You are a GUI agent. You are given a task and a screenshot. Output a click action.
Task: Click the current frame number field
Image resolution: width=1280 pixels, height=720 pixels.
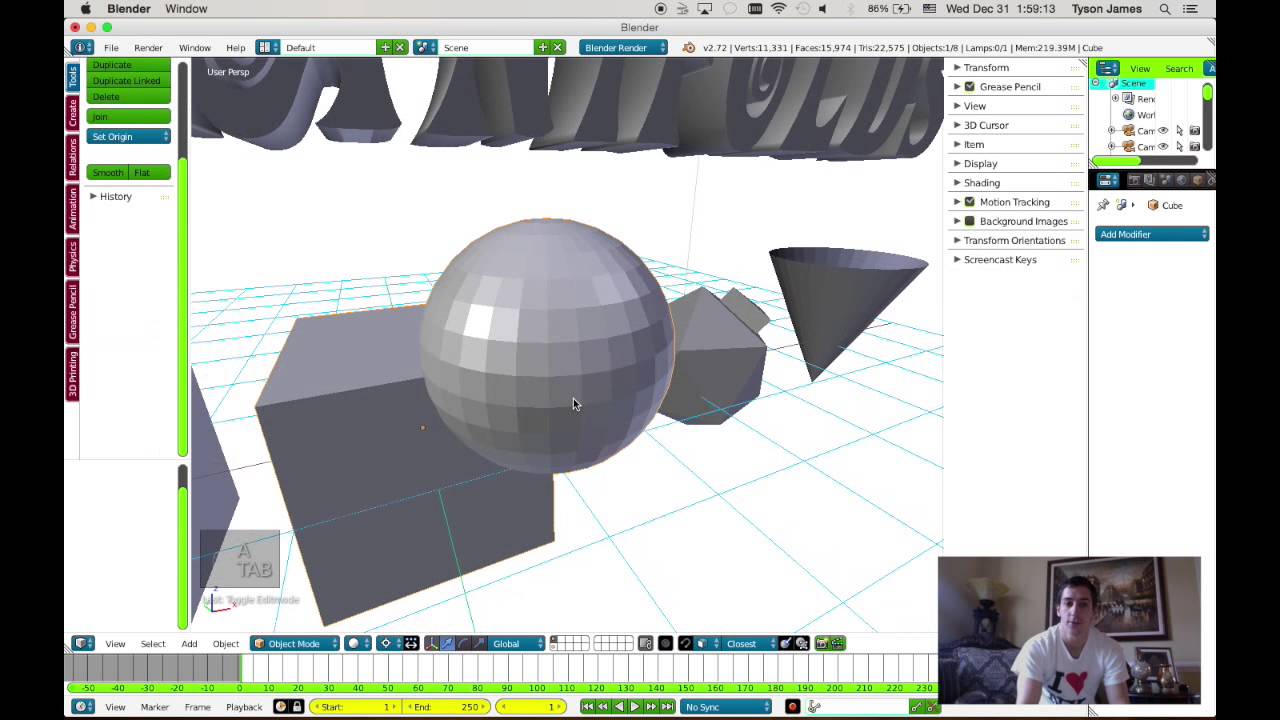tap(530, 707)
